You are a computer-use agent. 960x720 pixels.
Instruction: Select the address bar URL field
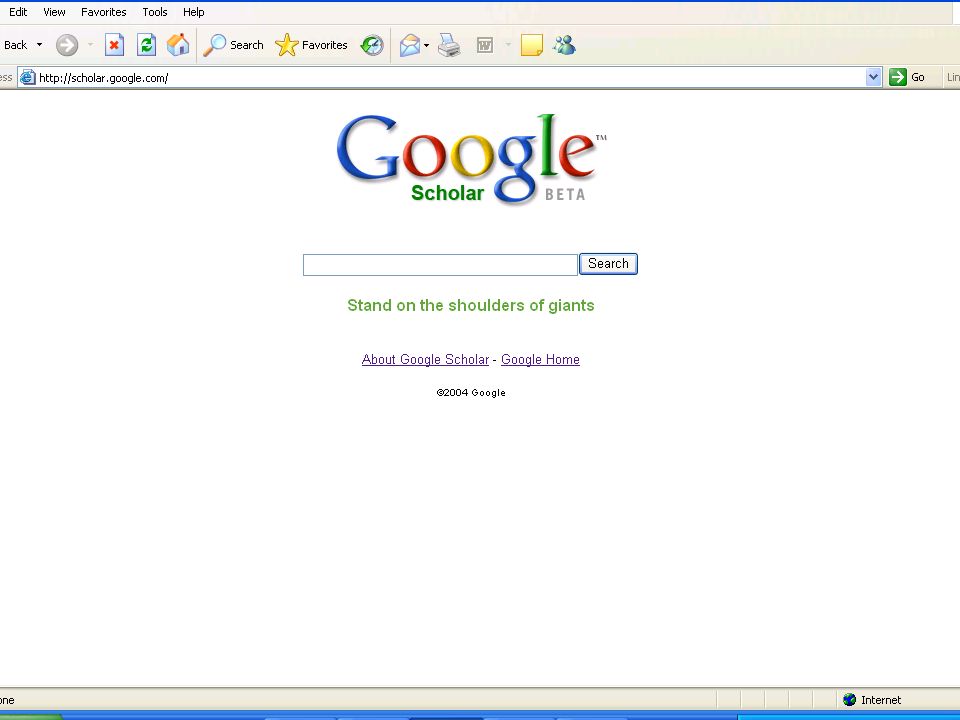(x=450, y=77)
